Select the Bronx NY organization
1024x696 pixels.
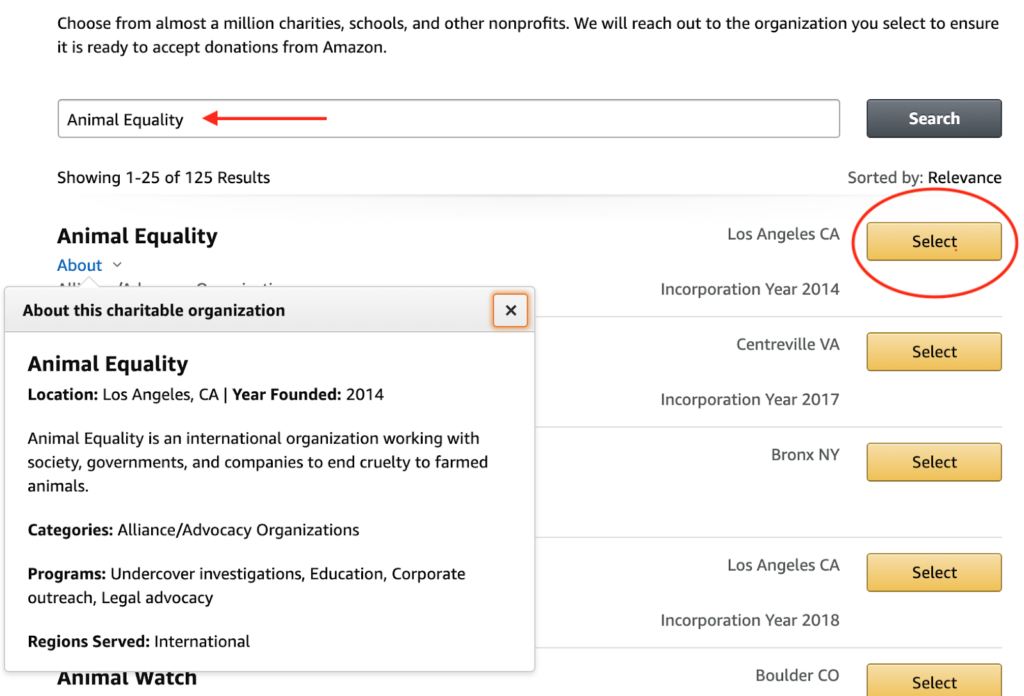coord(934,462)
